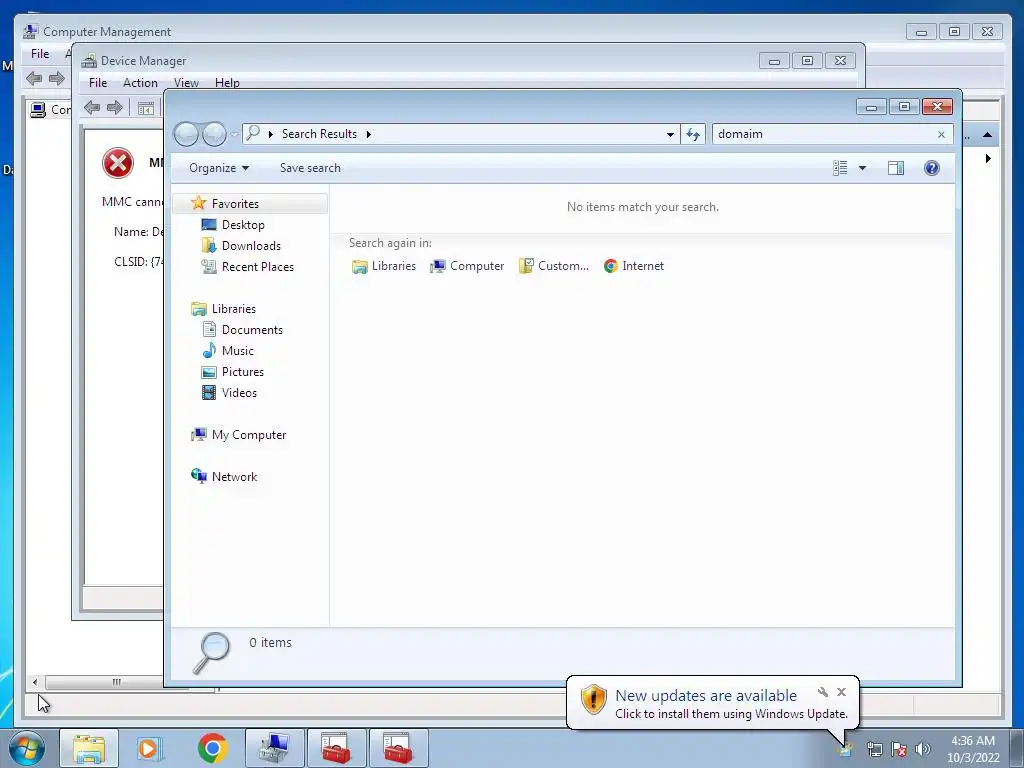Open address bar history dropdown
Viewport: 1024px width, 768px height.
[670, 135]
